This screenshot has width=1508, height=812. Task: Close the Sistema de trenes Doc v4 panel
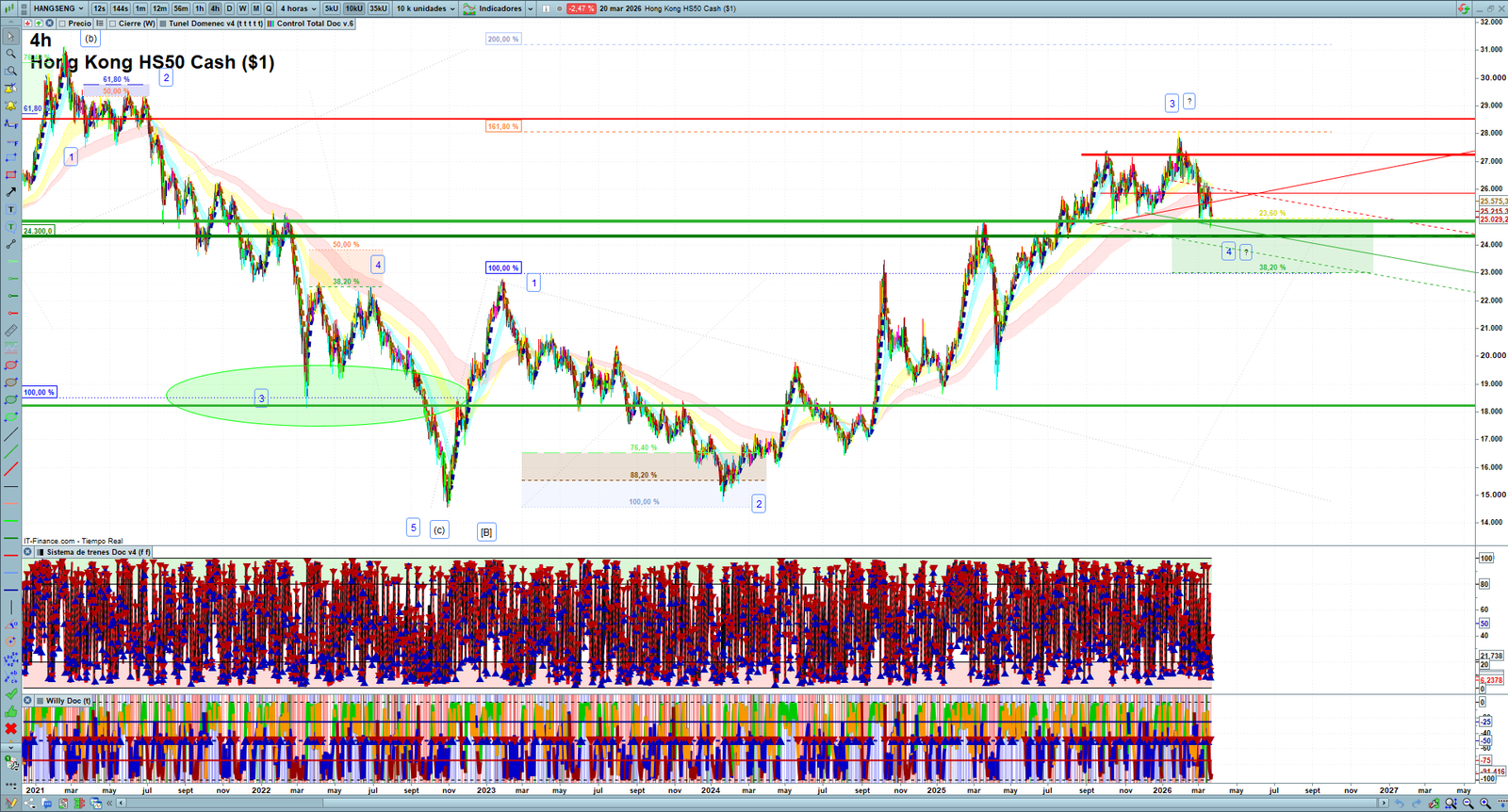[x=28, y=552]
